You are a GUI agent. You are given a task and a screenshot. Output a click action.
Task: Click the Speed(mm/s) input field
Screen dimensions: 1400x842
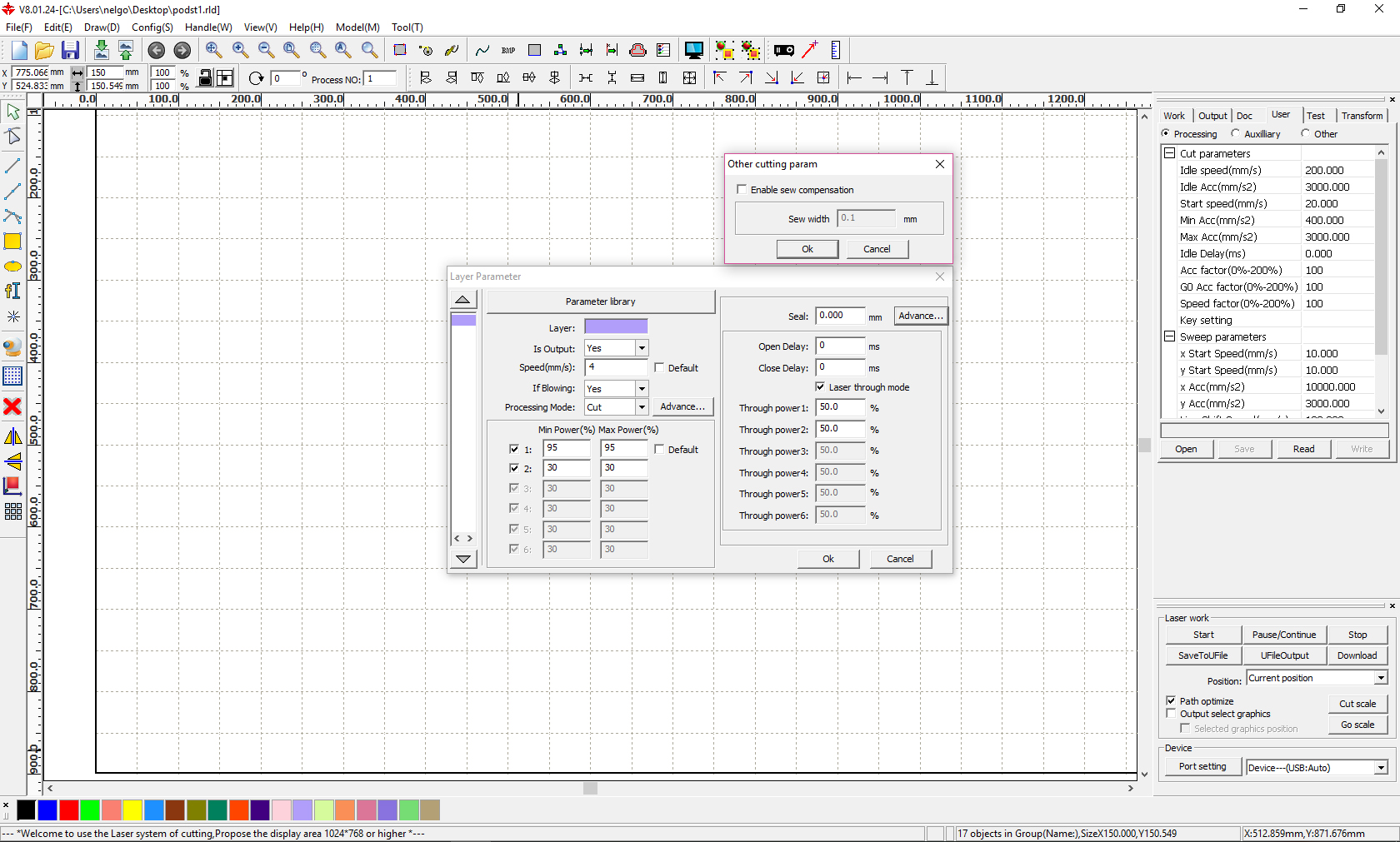click(x=617, y=367)
